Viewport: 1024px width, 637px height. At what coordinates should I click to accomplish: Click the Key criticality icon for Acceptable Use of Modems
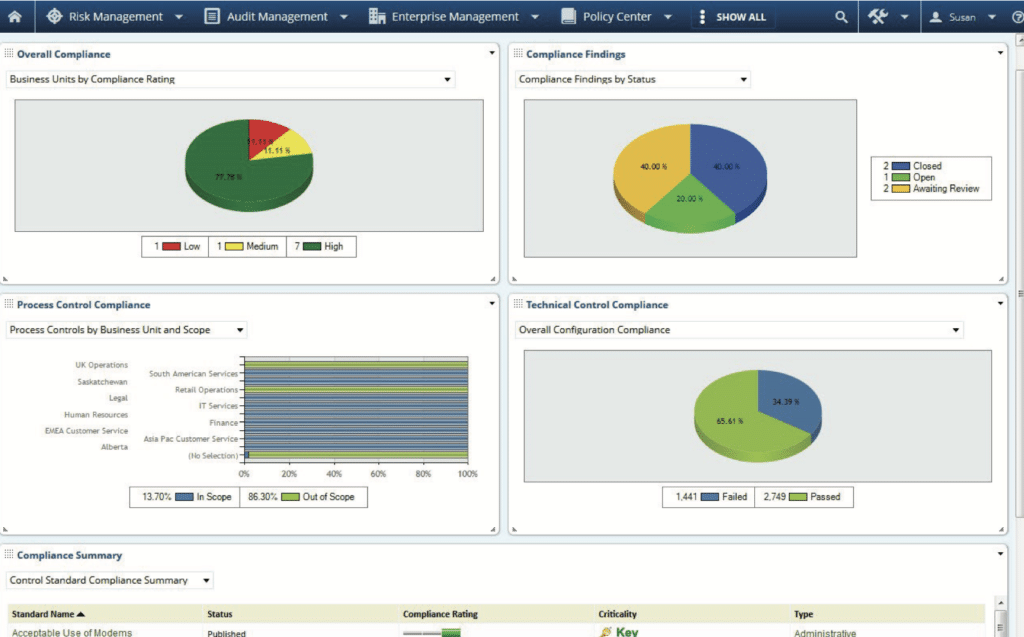pos(608,631)
